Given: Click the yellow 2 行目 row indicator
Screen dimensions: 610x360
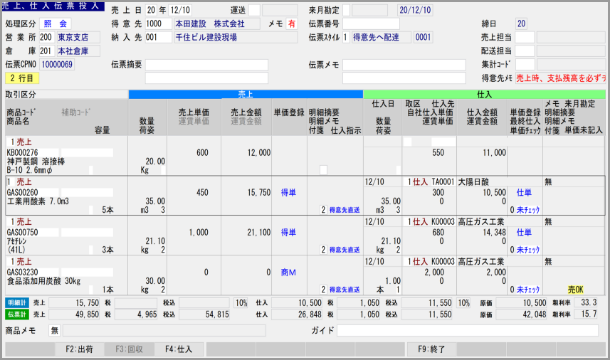Looking at the screenshot, I should [22, 78].
